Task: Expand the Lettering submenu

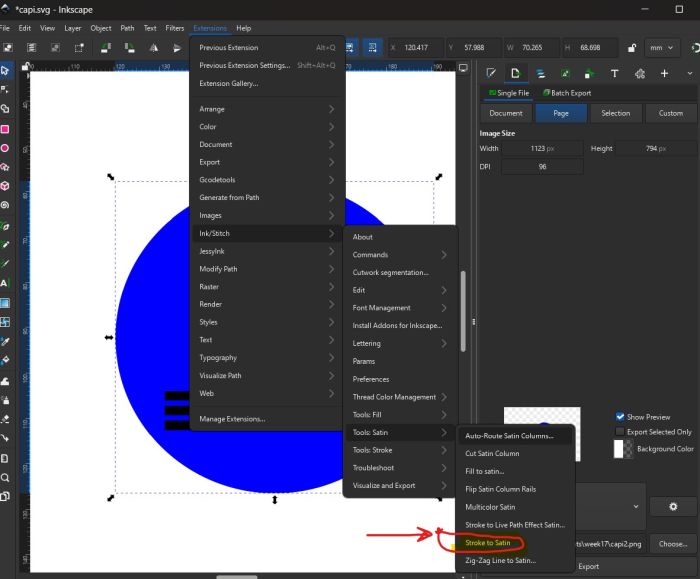Action: pyautogui.click(x=400, y=343)
